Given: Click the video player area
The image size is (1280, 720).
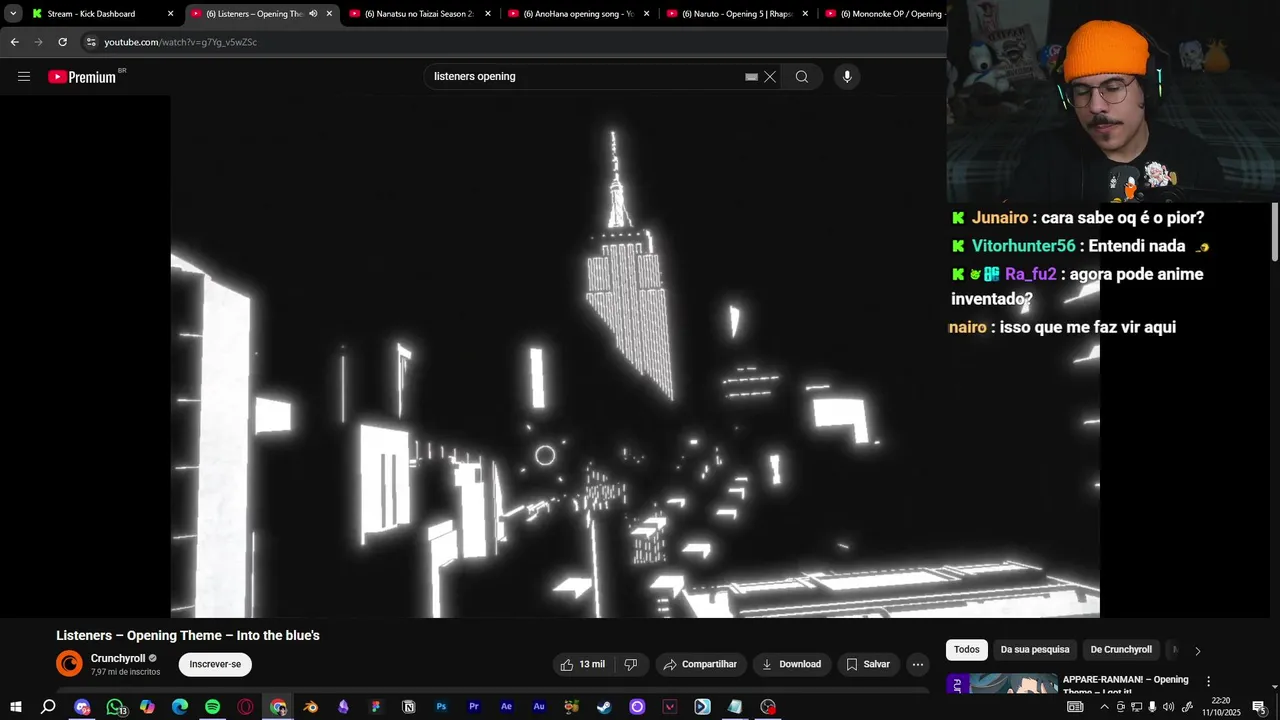Looking at the screenshot, I should tap(635, 357).
